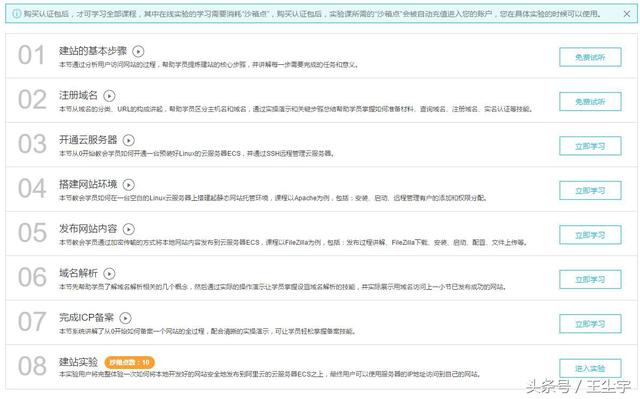Click 立即学习 for 搭建网站环境
Screen dimensions: 640x399
[x=590, y=191]
